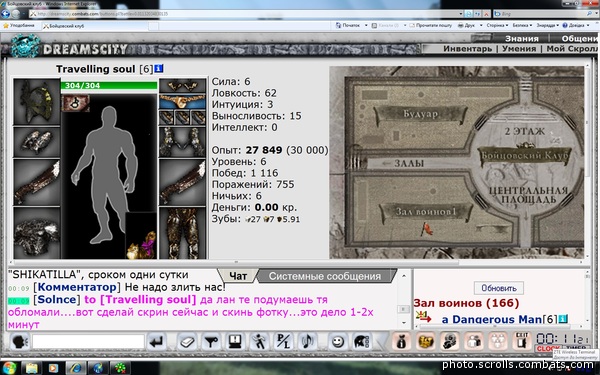Viewport: 600px width, 375px height.
Task: Click the funnel chat filter icon
Action: point(211,341)
